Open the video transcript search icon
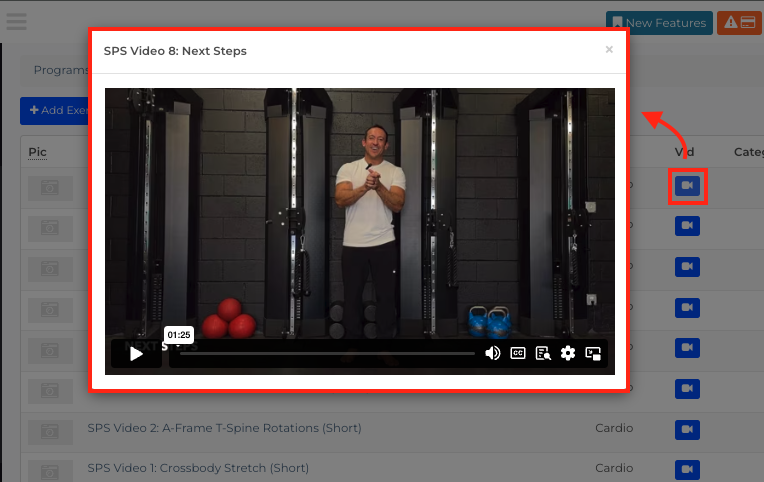 coord(543,353)
